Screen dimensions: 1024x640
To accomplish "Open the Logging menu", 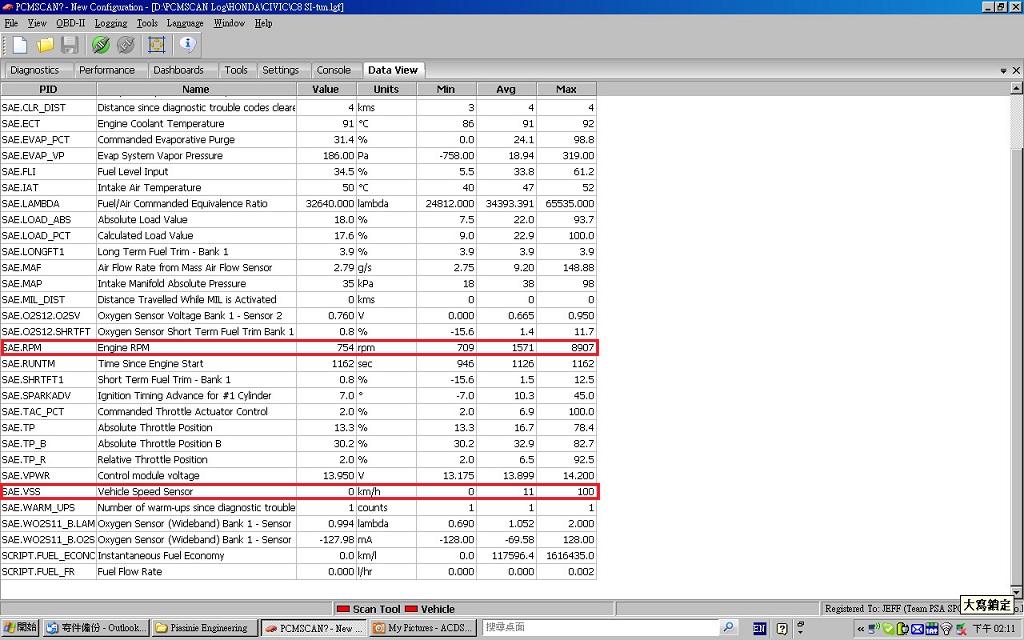I will tap(111, 23).
